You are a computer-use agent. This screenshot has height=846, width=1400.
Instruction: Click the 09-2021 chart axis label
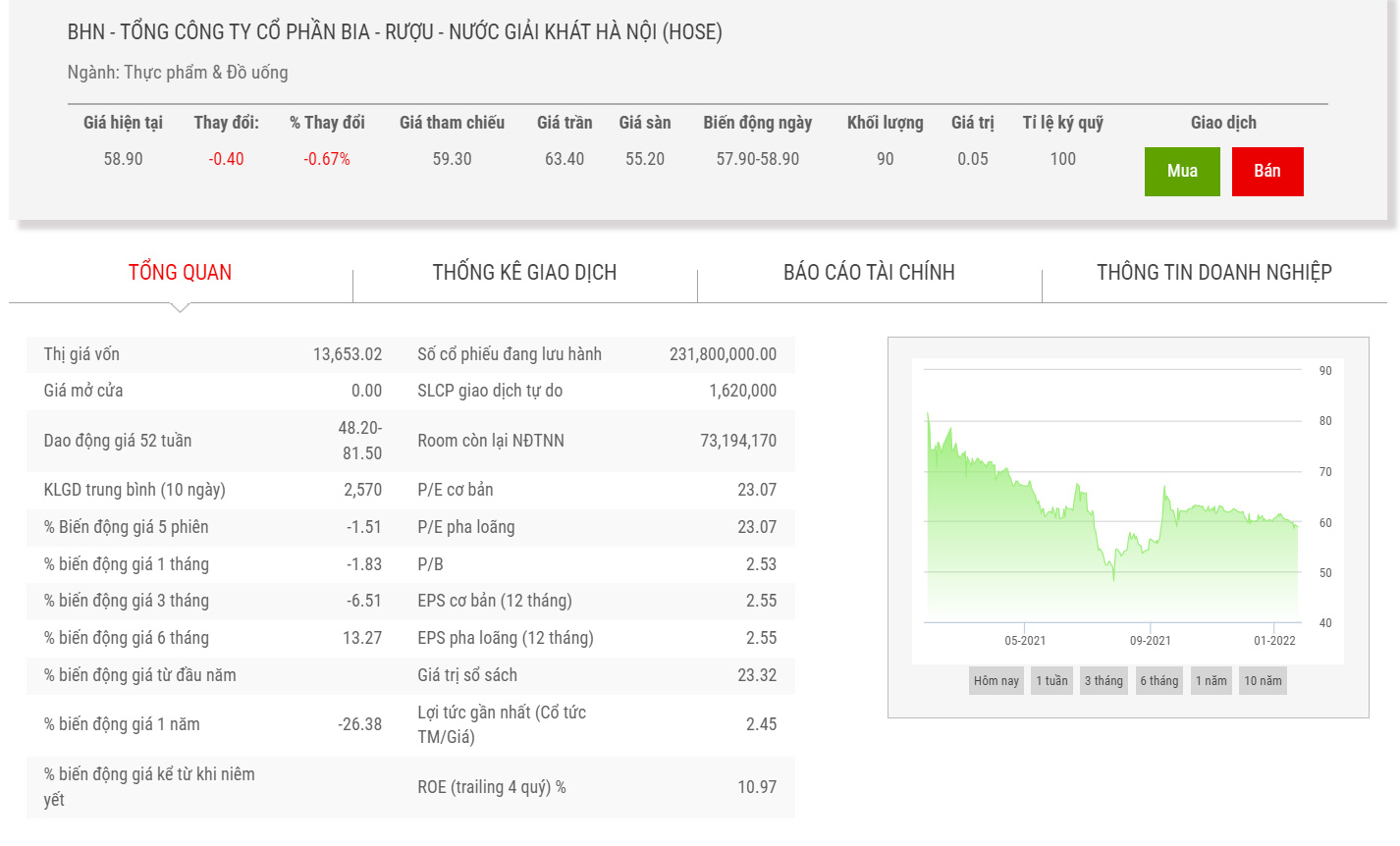pos(1150,641)
